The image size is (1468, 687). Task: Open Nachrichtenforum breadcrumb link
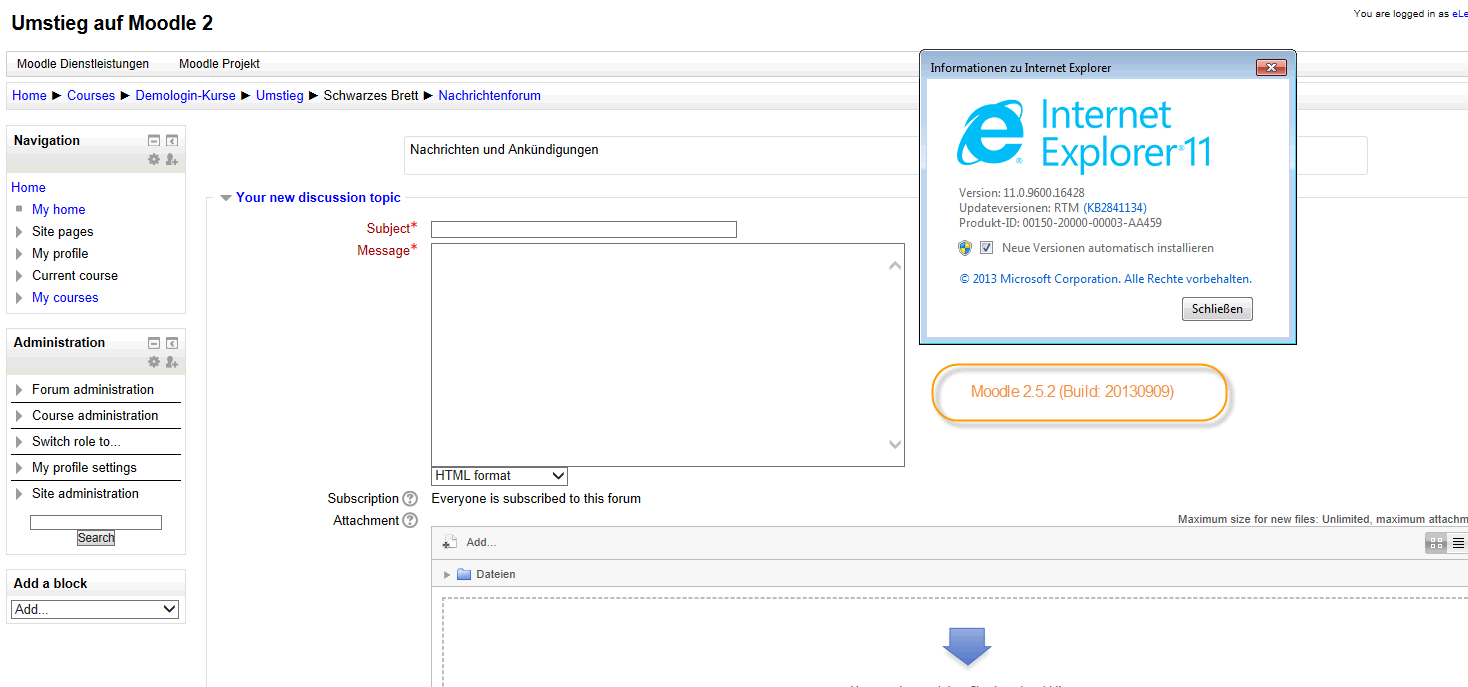click(490, 96)
